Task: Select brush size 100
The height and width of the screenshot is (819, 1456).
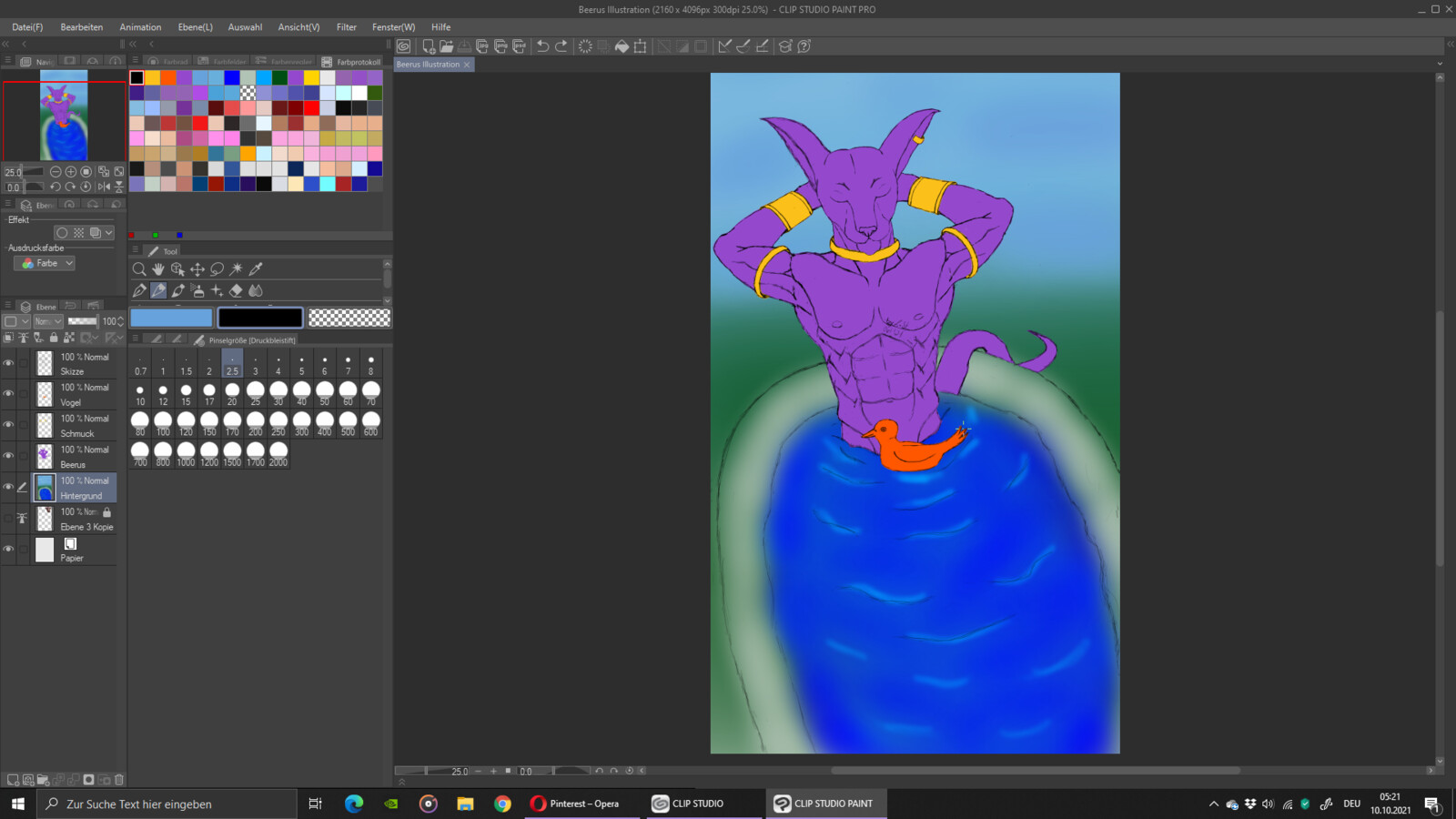Action: 163,424
